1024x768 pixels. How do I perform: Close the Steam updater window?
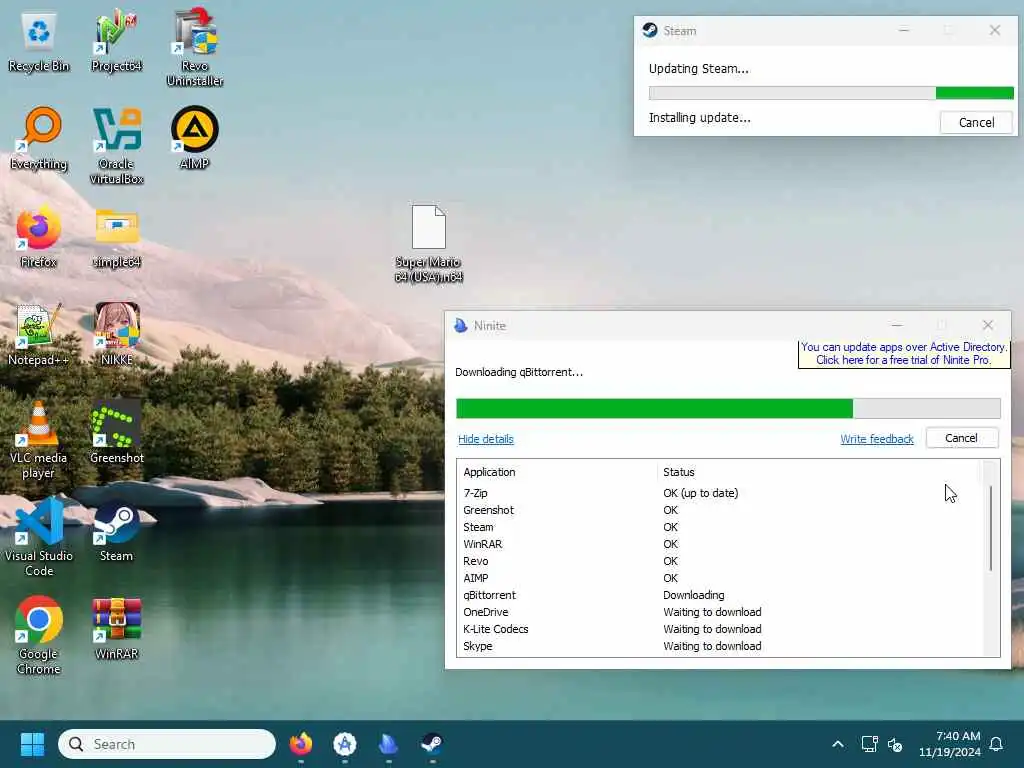pos(995,30)
